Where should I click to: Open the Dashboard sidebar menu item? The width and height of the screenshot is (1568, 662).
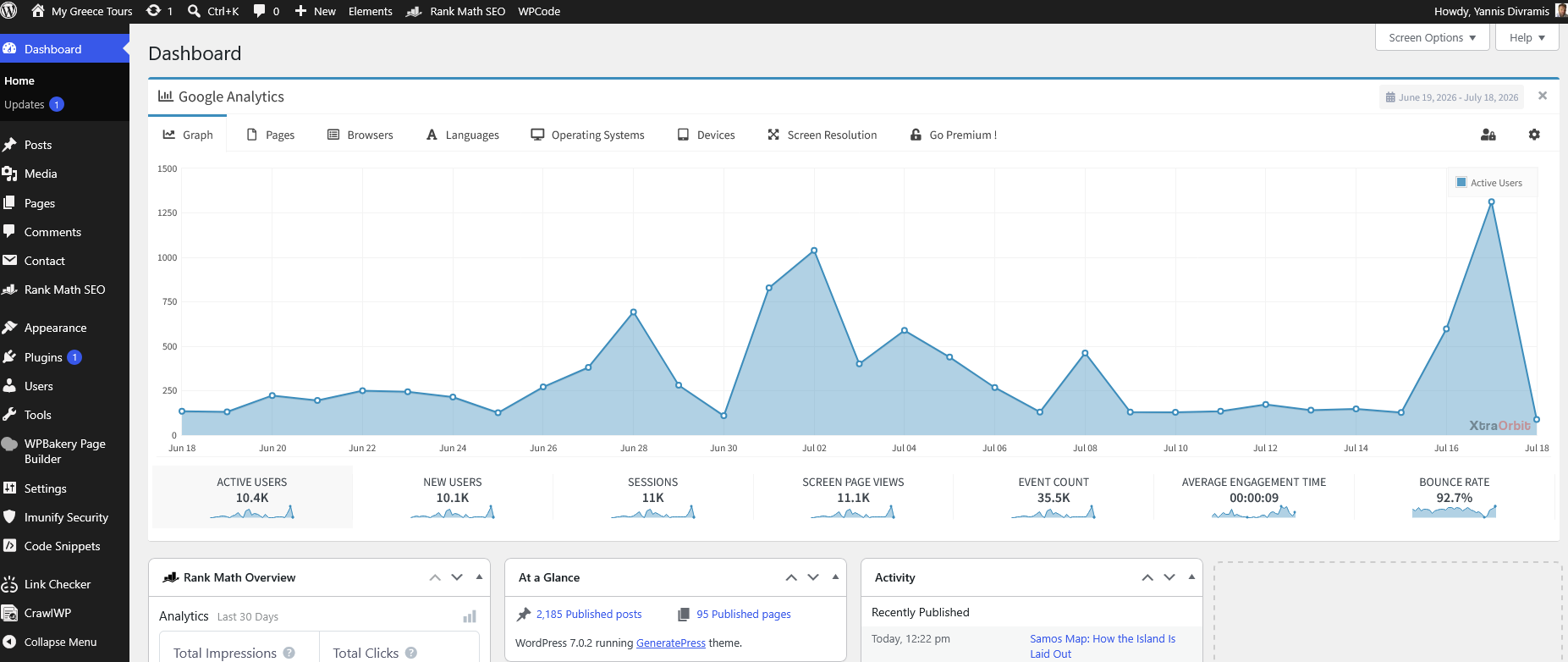pyautogui.click(x=64, y=49)
